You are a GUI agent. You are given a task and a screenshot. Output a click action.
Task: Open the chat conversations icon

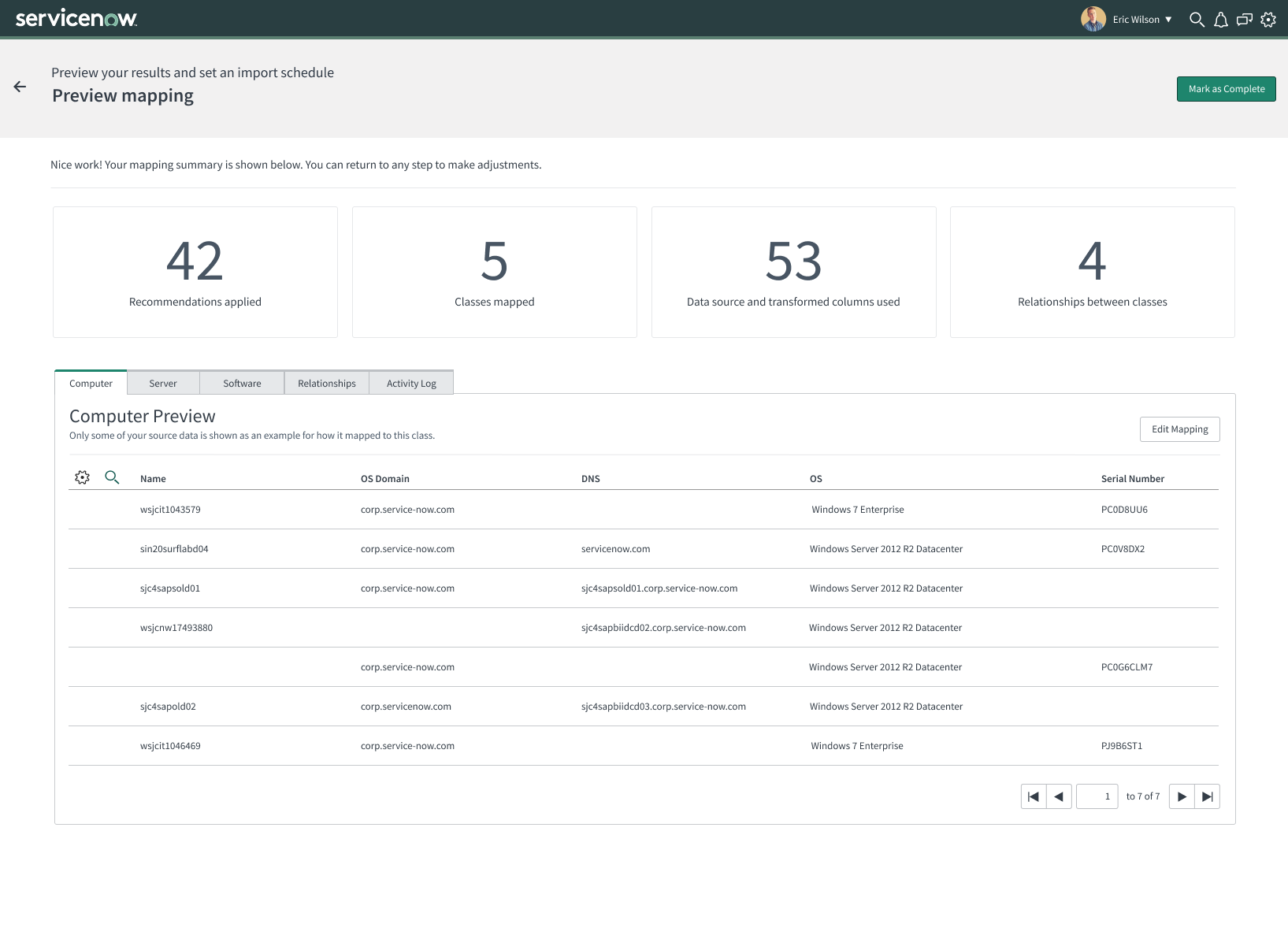click(x=1245, y=20)
